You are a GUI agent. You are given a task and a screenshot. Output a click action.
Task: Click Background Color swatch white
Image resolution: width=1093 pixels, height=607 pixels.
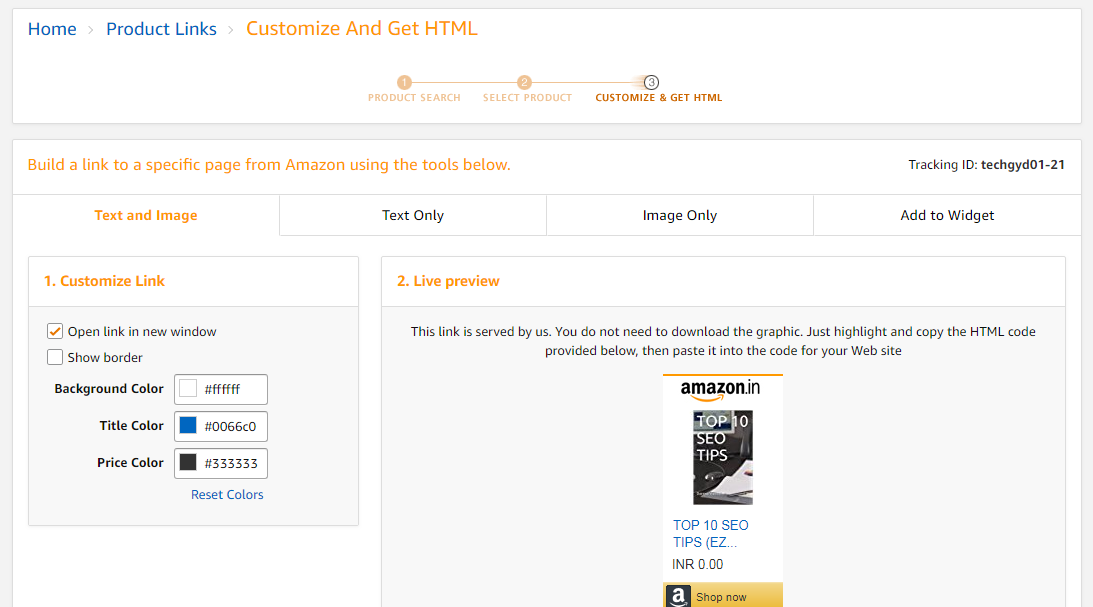click(x=188, y=389)
